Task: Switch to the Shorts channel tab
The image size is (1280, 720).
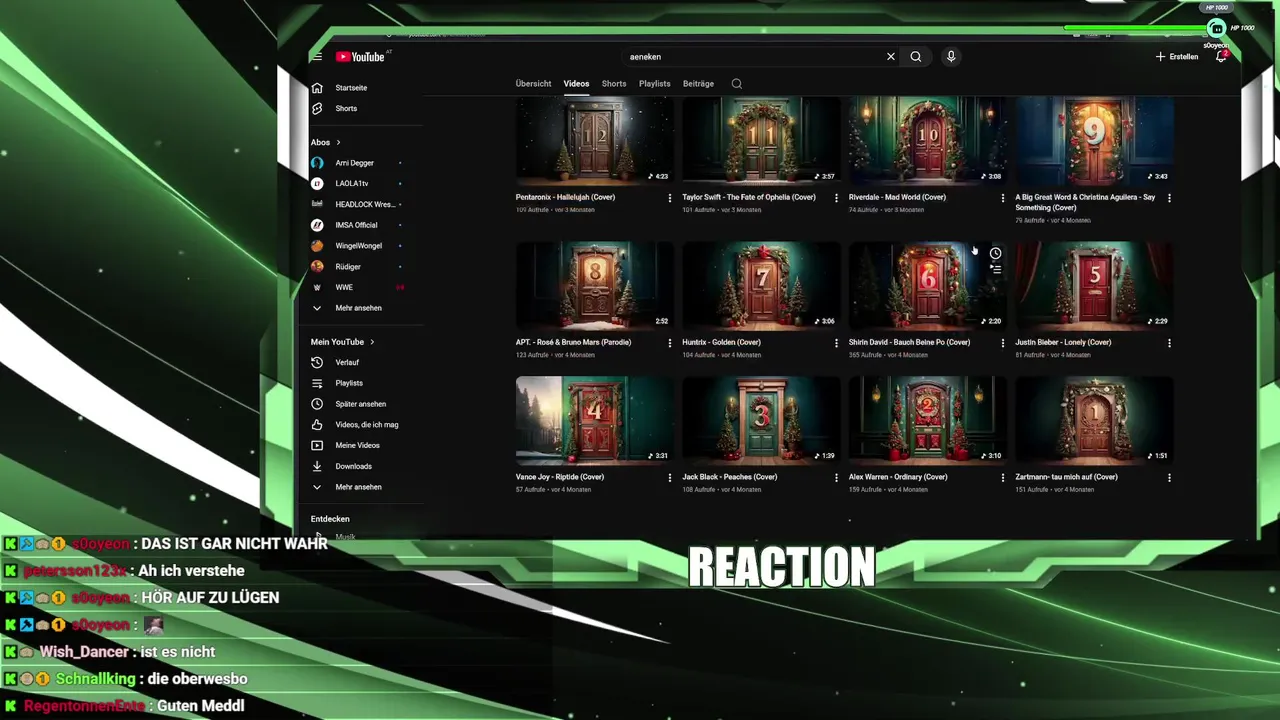Action: coord(614,84)
